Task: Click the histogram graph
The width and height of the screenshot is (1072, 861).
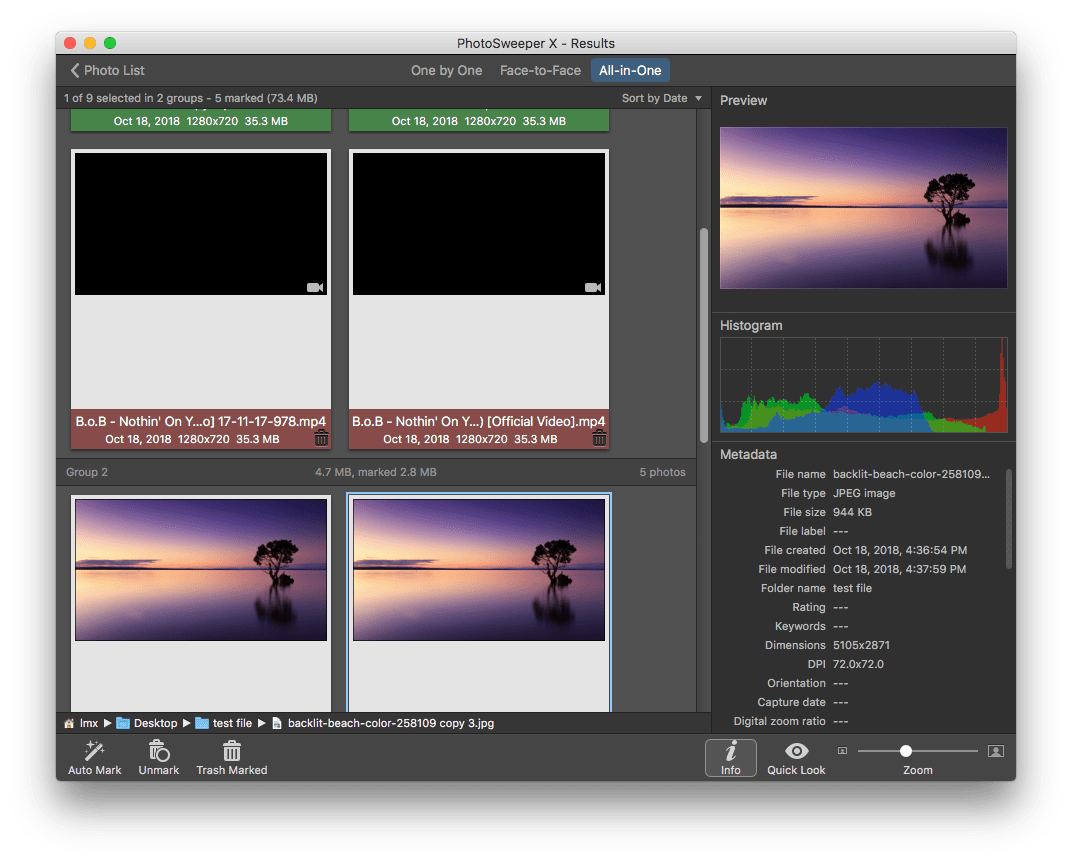Action: (863, 384)
